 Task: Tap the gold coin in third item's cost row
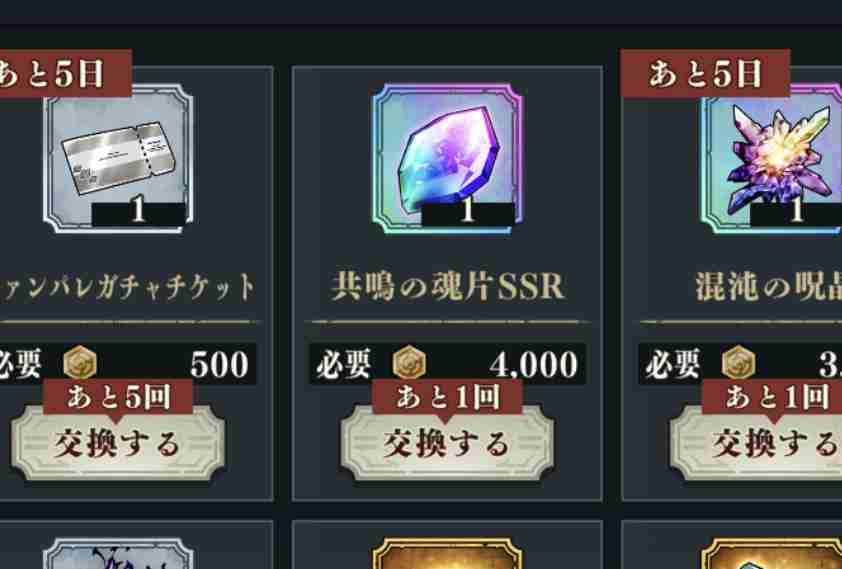pyautogui.click(x=738, y=363)
